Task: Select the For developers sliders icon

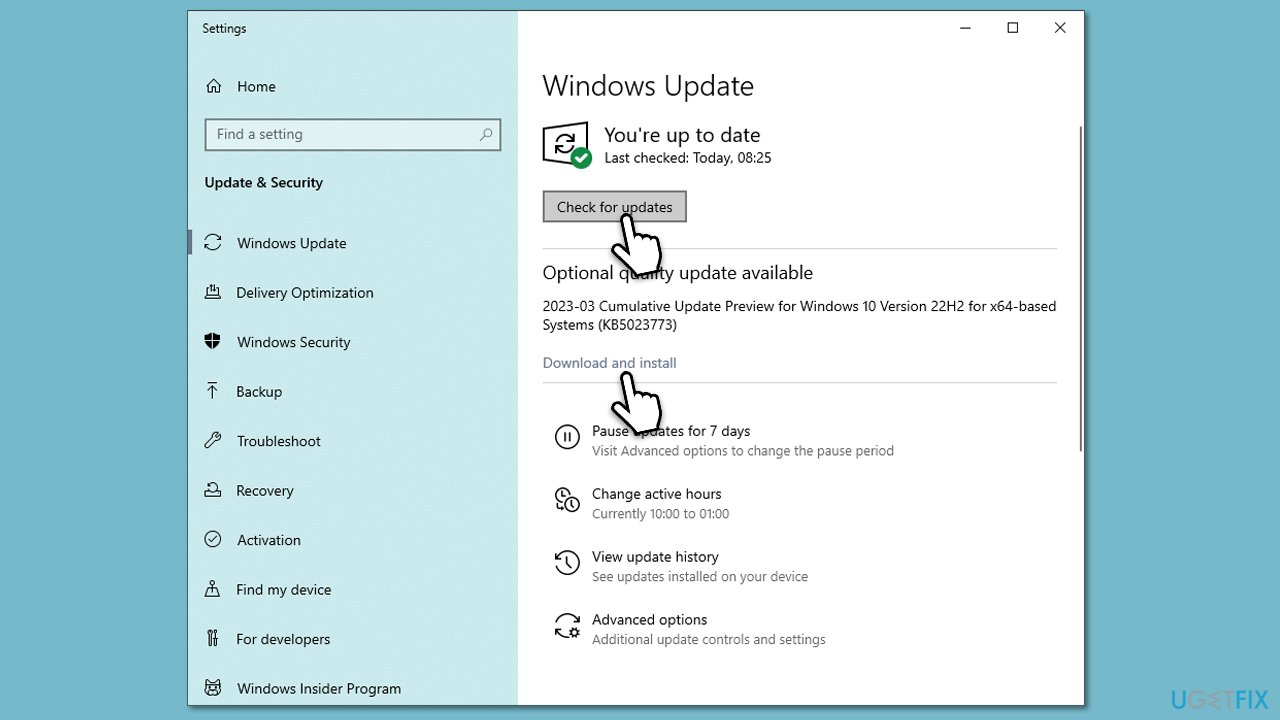Action: tap(213, 638)
